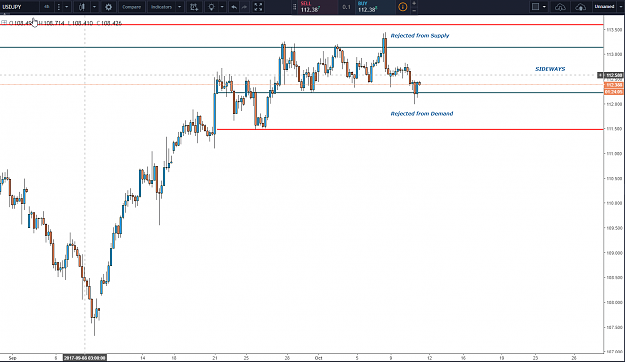This screenshot has height=362, width=625.
Task: Click the 2017-09-08 date marker
Action: (85, 358)
